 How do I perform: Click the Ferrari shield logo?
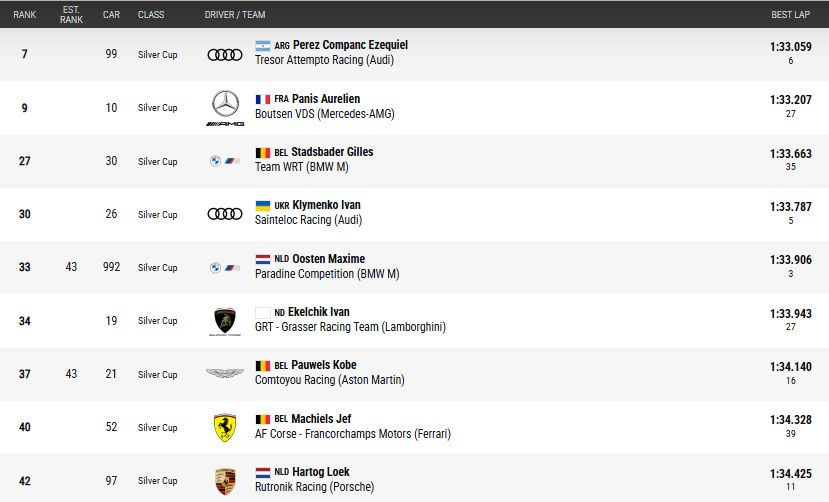point(224,428)
